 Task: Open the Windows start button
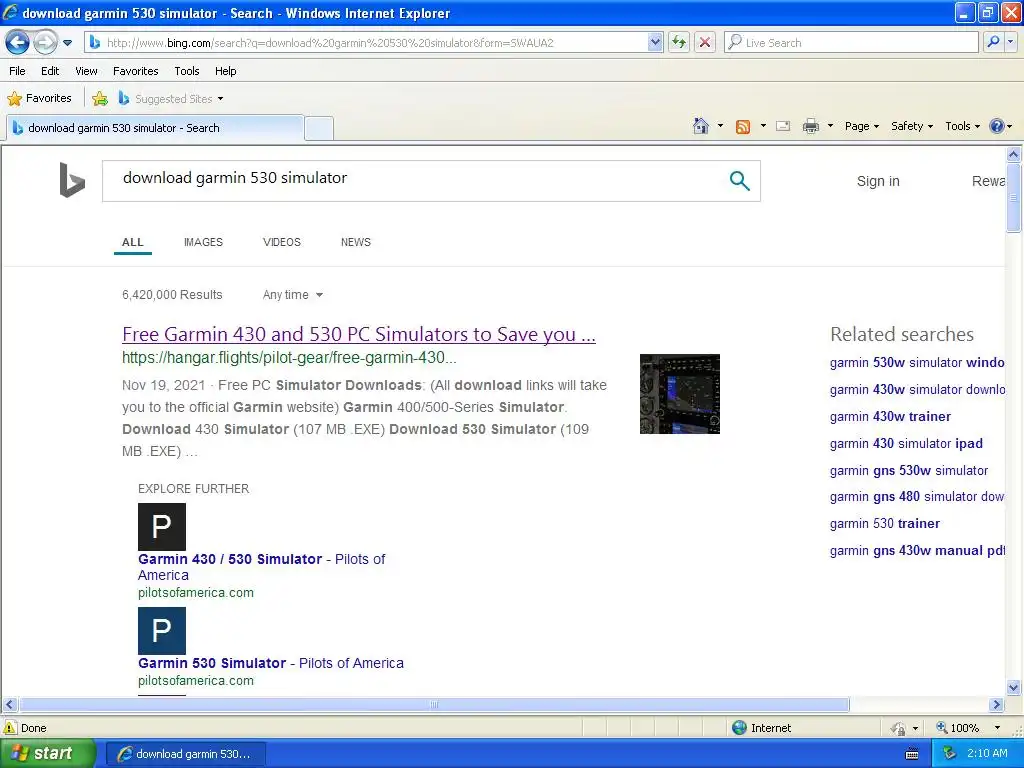(x=48, y=754)
